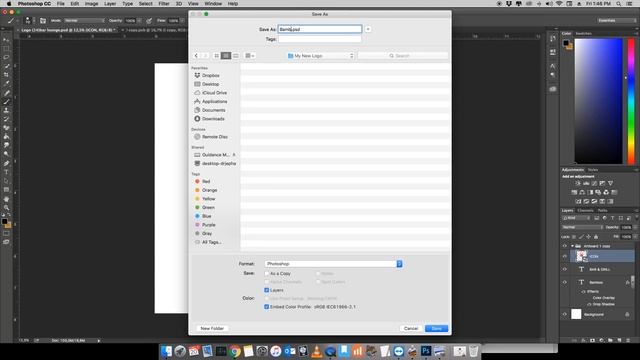Open the File menu
This screenshot has width=640, height=360.
click(x=60, y=4)
